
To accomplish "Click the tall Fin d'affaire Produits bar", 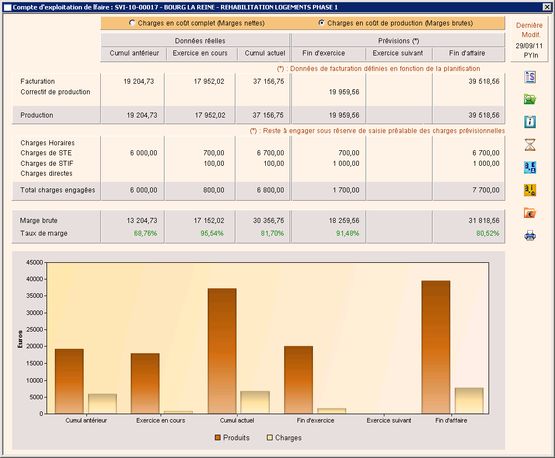I will click(436, 347).
